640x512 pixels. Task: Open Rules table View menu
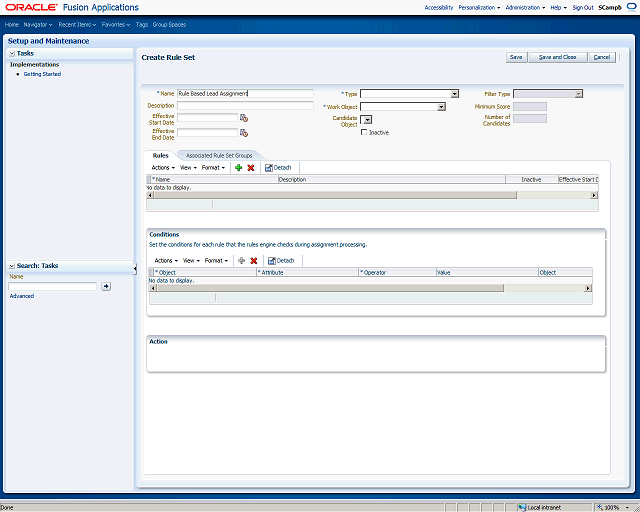[x=188, y=167]
